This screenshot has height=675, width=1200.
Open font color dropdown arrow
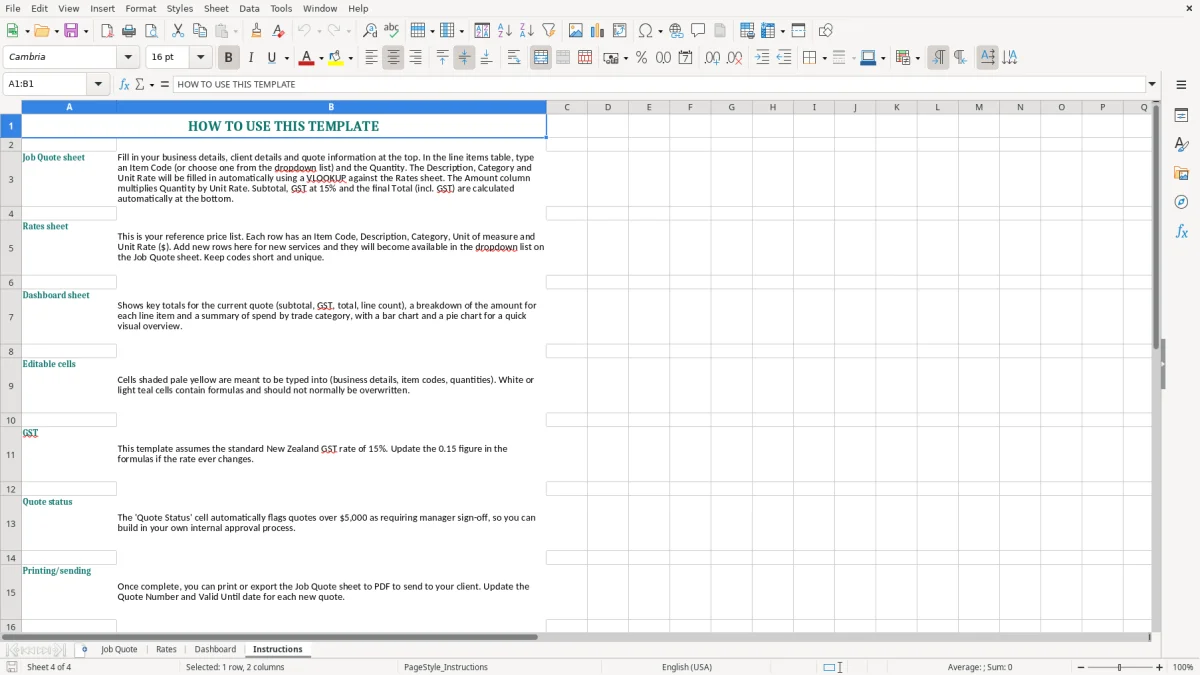coord(320,58)
